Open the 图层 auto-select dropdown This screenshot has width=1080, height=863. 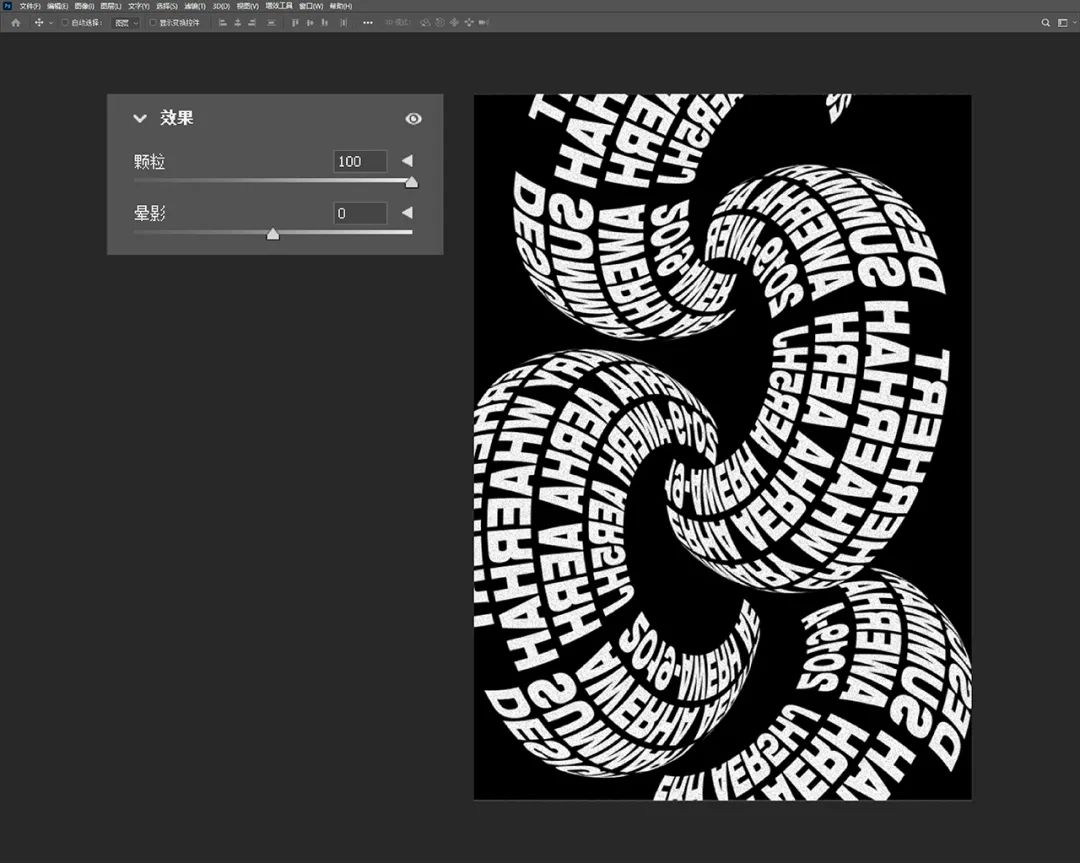[125, 22]
